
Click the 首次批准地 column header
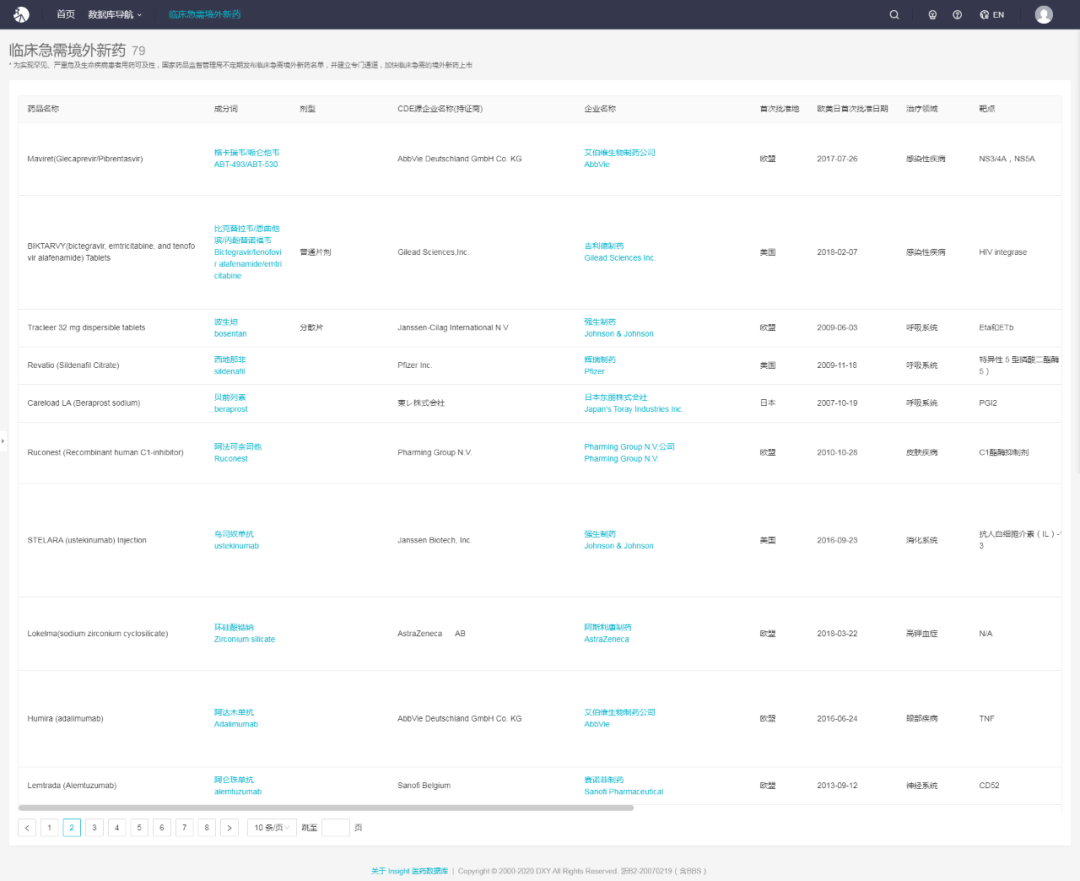779,109
